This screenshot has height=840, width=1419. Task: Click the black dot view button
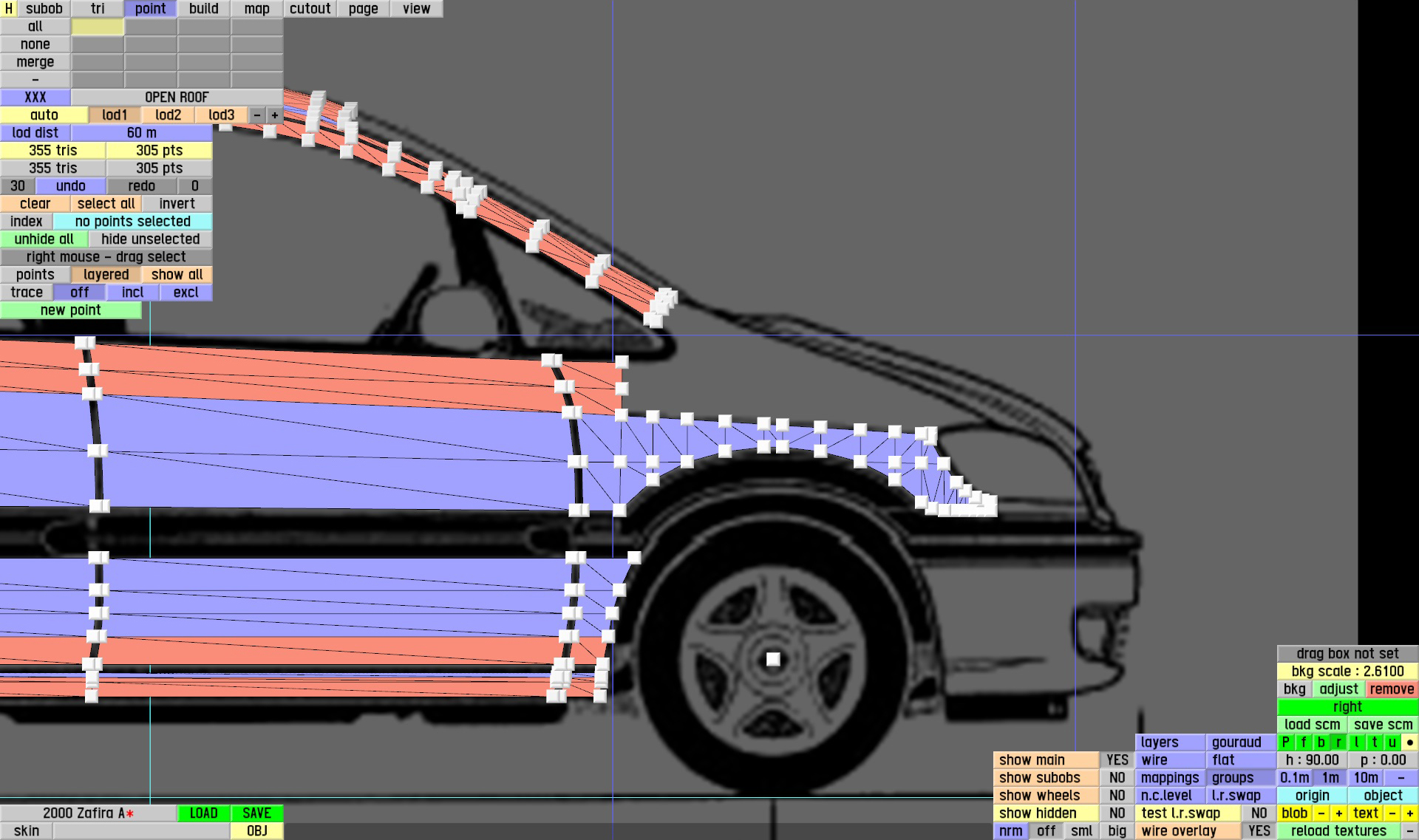pos(1409,742)
